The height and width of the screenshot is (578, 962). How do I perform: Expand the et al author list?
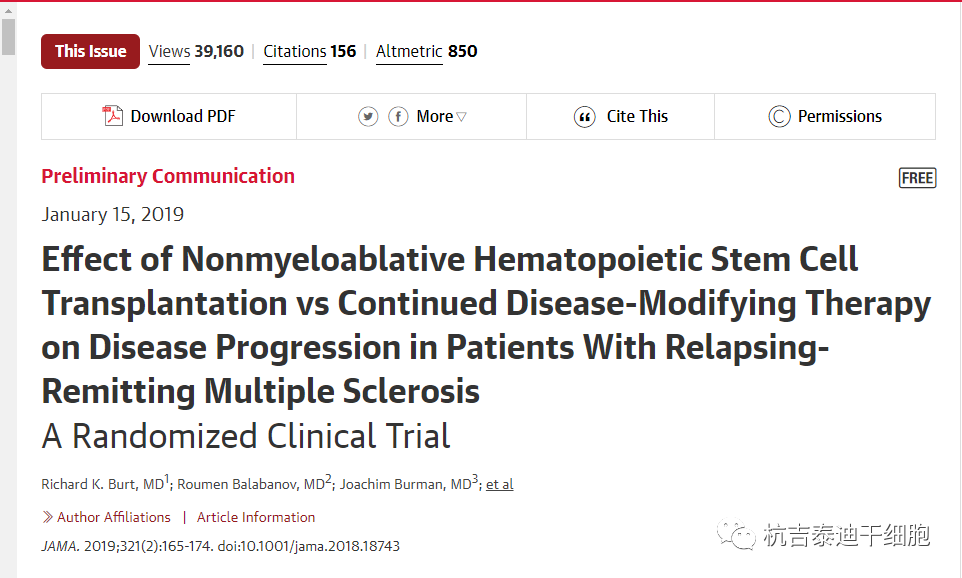pyautogui.click(x=500, y=484)
